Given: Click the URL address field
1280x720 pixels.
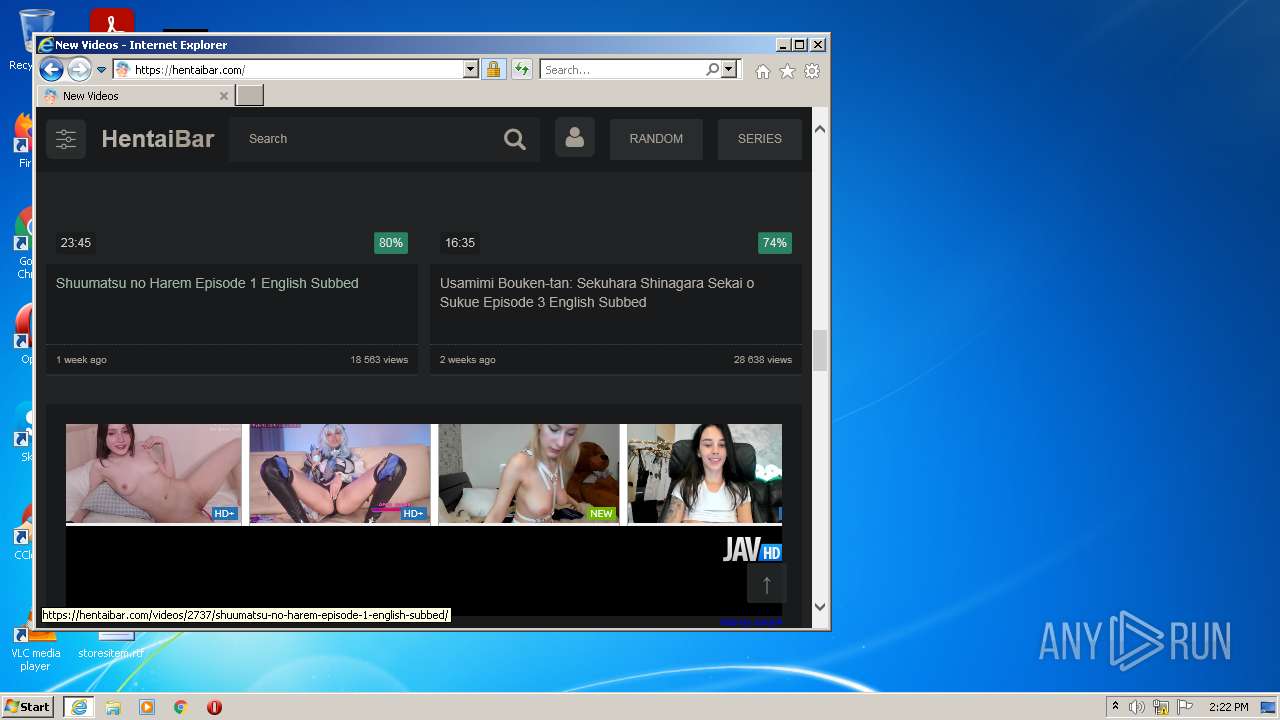Looking at the screenshot, I should pyautogui.click(x=288, y=70).
